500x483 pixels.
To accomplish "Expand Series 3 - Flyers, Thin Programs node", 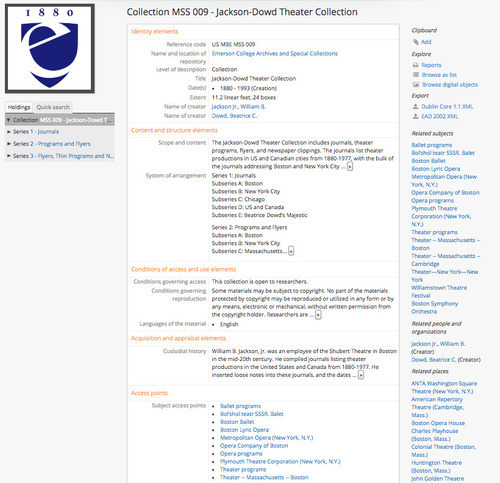I will tap(9, 156).
